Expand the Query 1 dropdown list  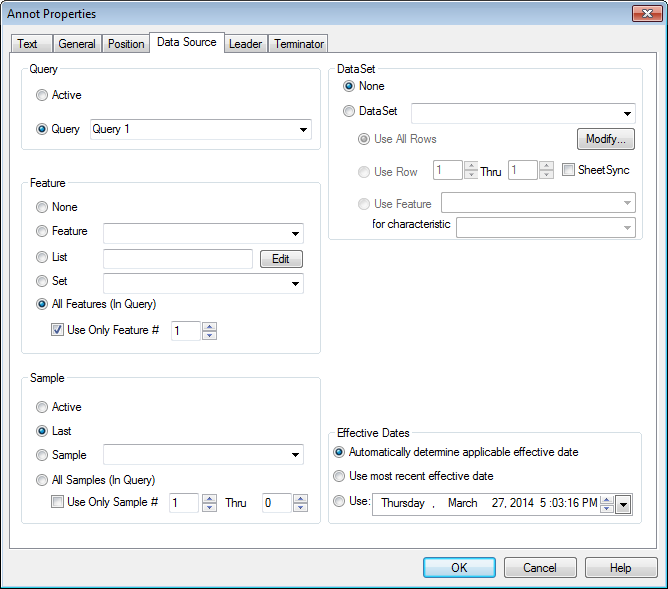coord(302,130)
